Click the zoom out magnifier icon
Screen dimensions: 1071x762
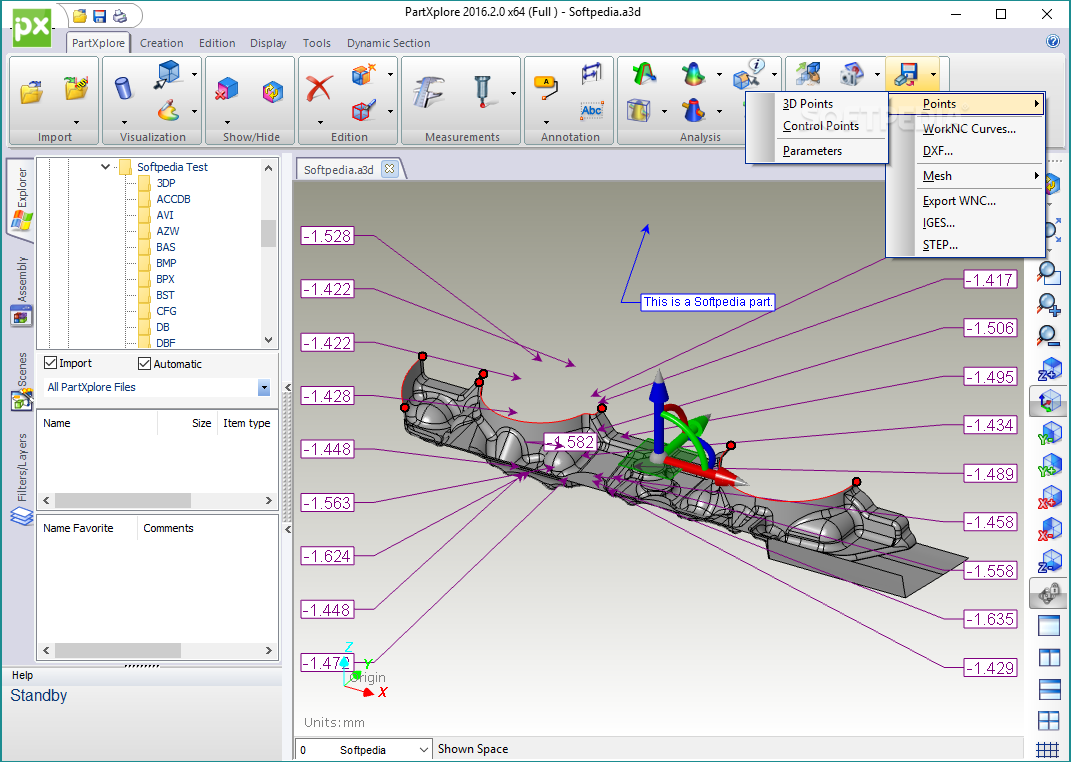click(1048, 335)
